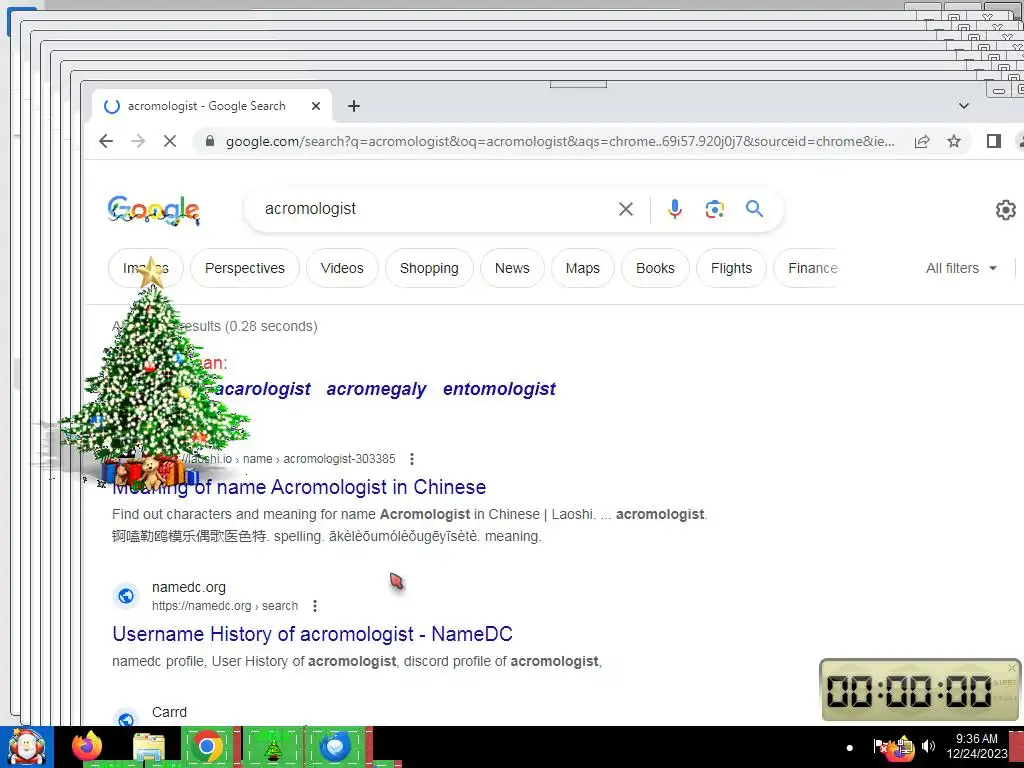Viewport: 1024px width, 768px height.
Task: Bookmark this page with the star icon
Action: click(954, 141)
